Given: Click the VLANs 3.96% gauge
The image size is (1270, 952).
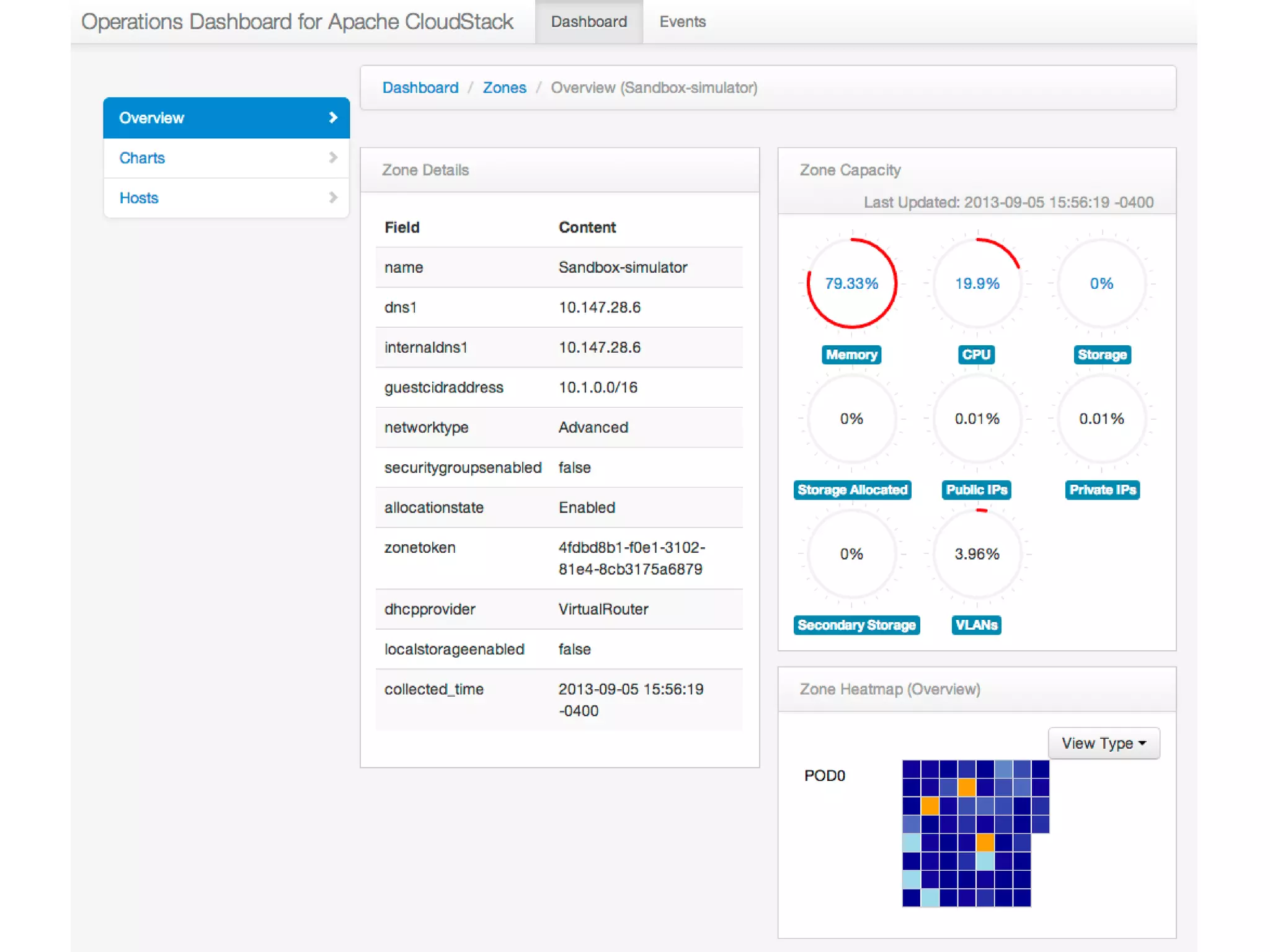Looking at the screenshot, I should [x=977, y=554].
